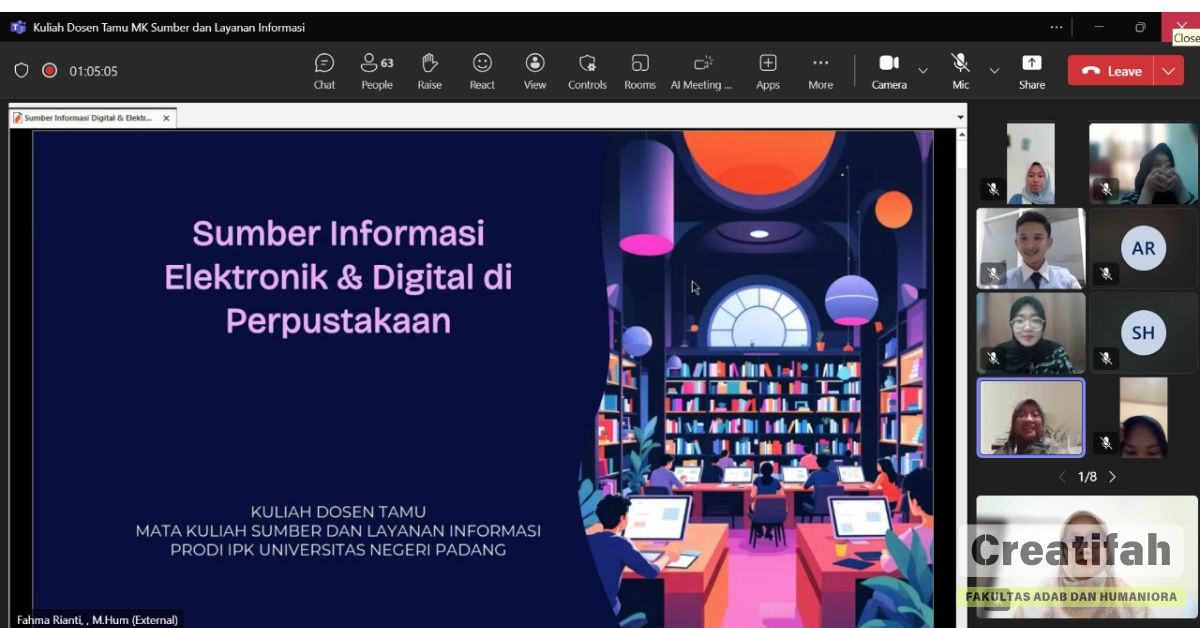The width and height of the screenshot is (1200, 628).
Task: Open the Apps panel
Action: click(x=767, y=70)
